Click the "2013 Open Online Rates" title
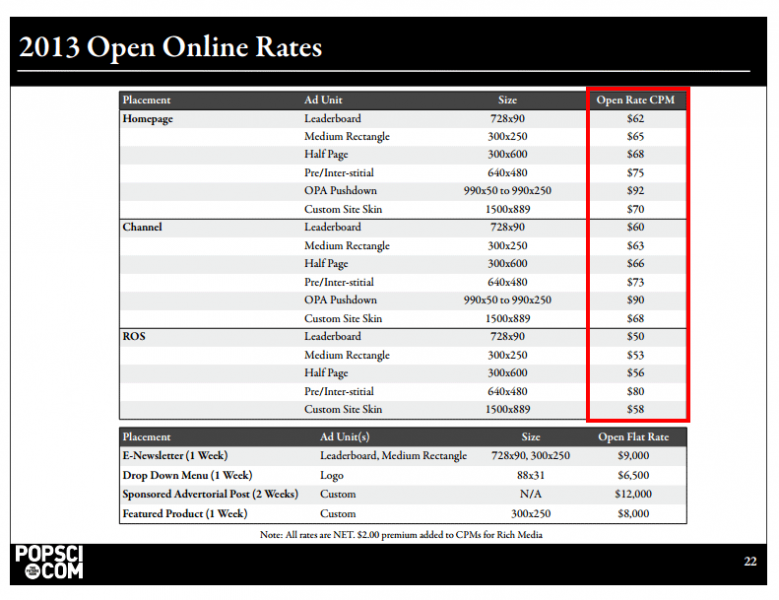 coord(170,47)
